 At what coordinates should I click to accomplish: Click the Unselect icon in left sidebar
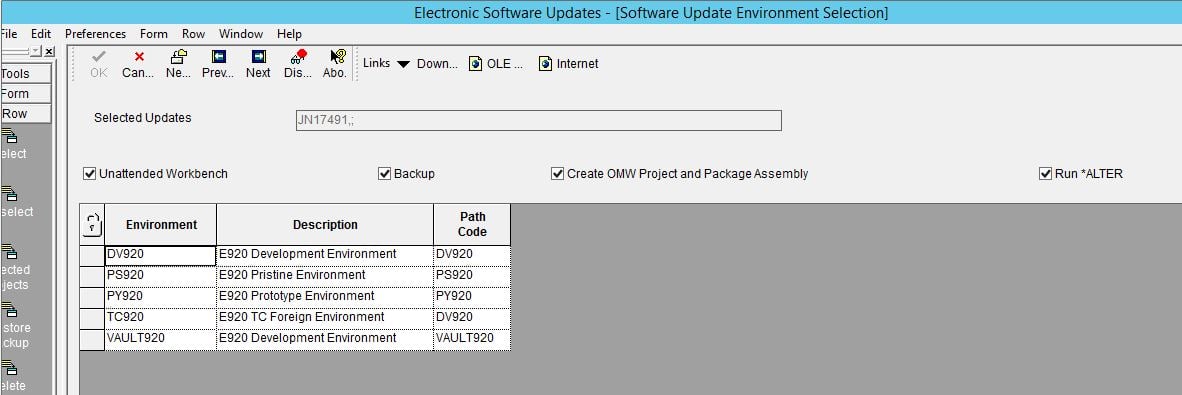point(9,194)
